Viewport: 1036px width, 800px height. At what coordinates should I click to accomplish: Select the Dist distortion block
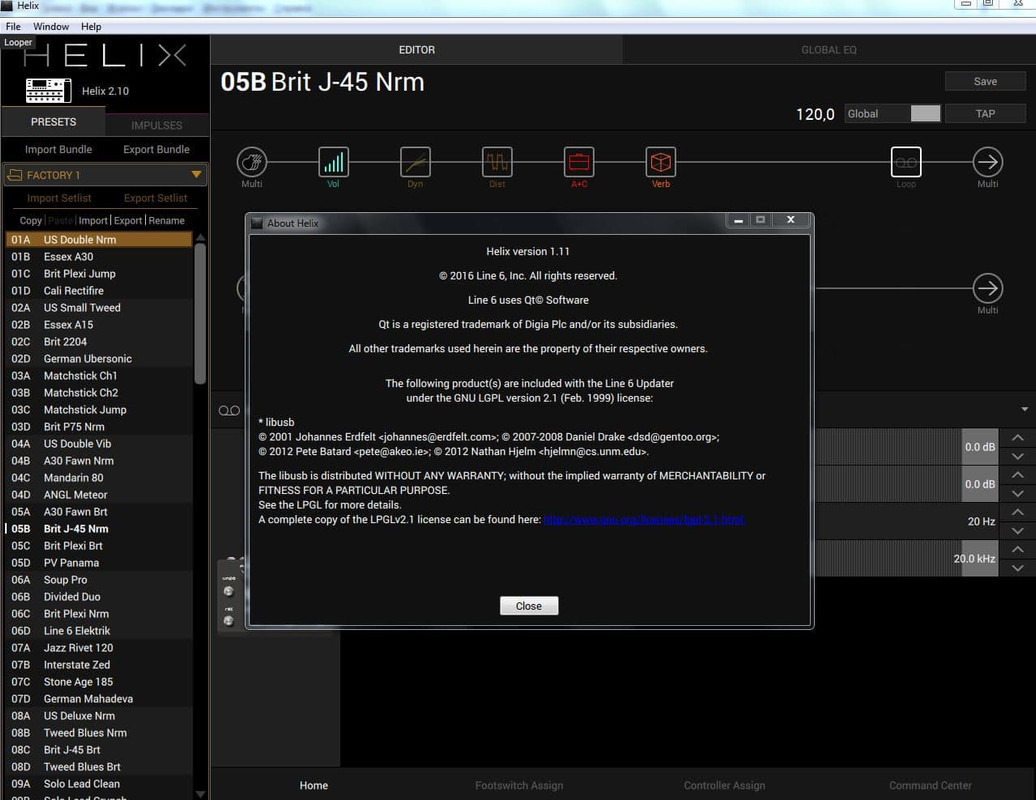[x=498, y=162]
